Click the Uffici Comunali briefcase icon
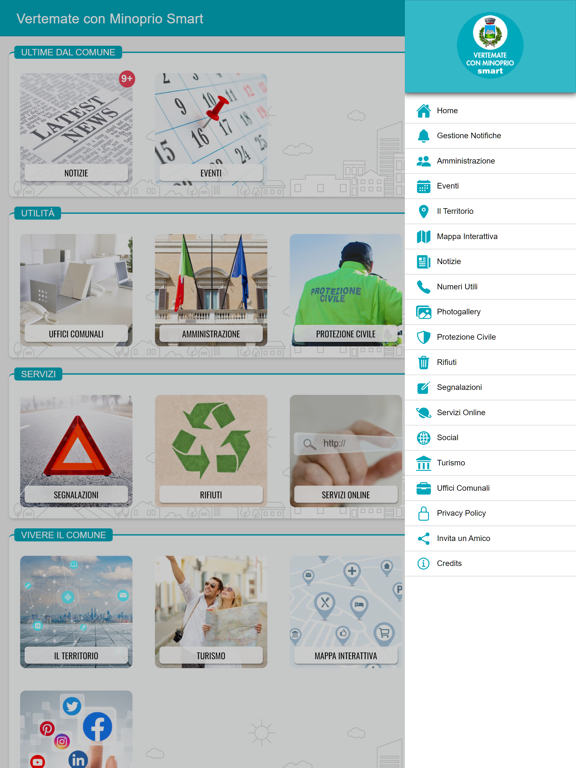The height and width of the screenshot is (768, 576). coord(423,488)
